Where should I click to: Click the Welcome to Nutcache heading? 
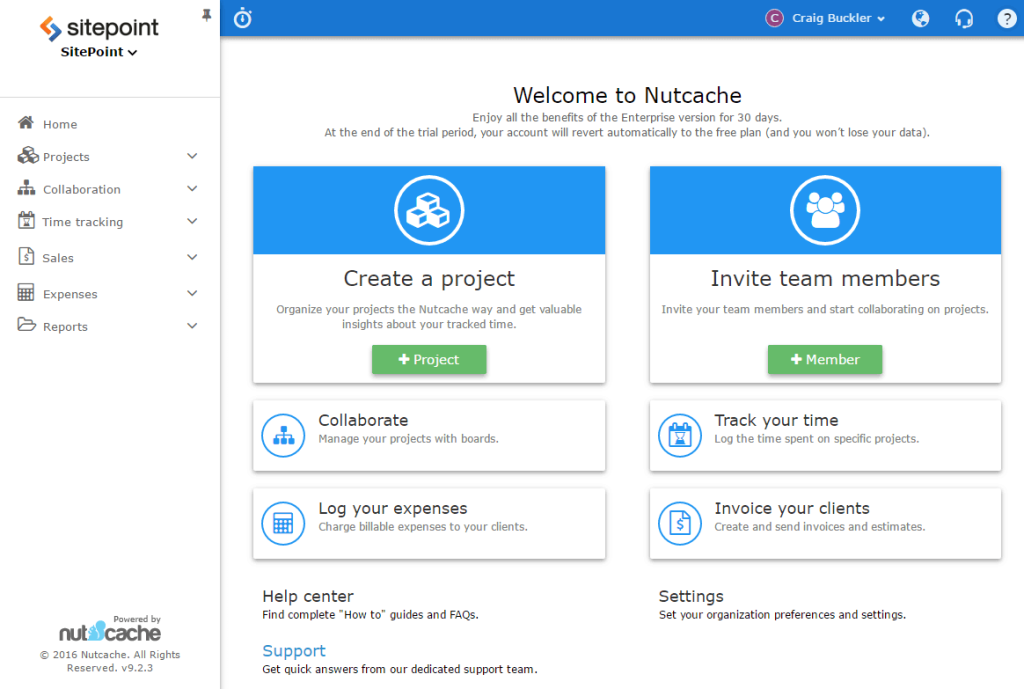(627, 95)
